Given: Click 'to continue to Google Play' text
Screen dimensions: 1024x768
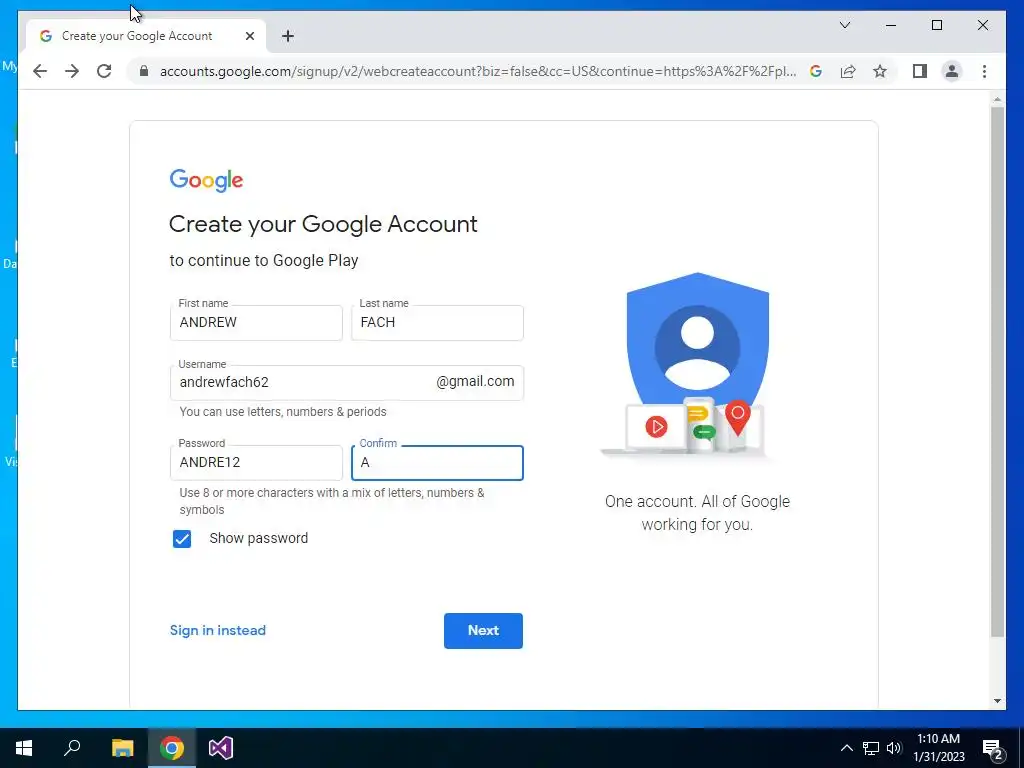Looking at the screenshot, I should [x=264, y=261].
